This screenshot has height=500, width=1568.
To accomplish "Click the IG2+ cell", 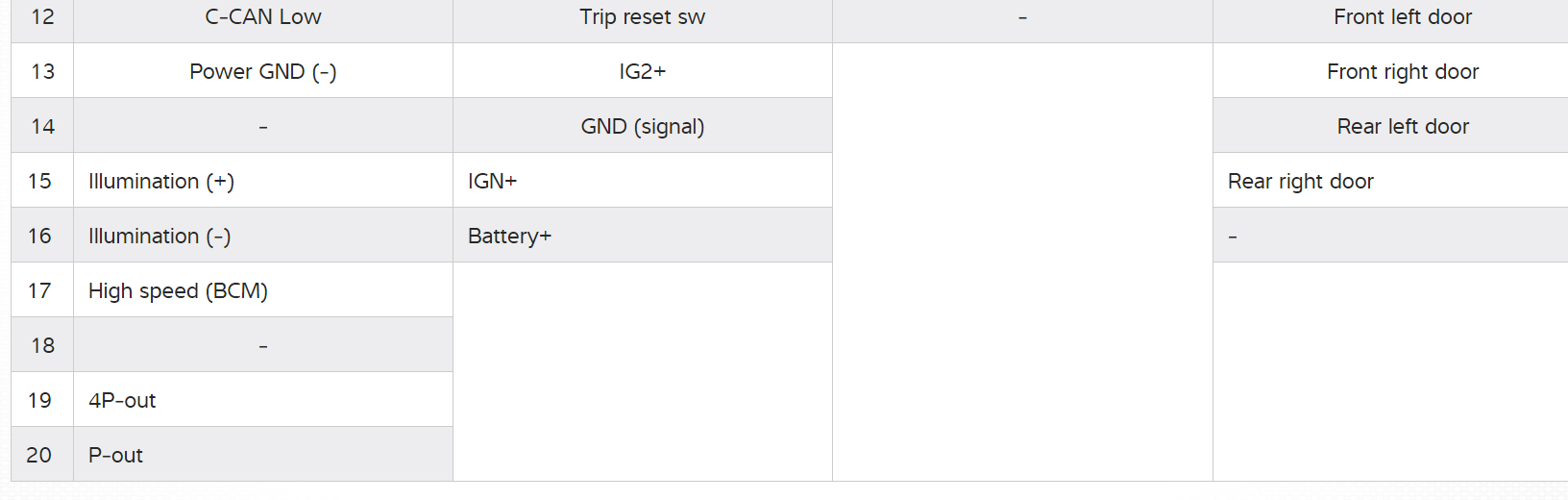I will point(642,72).
